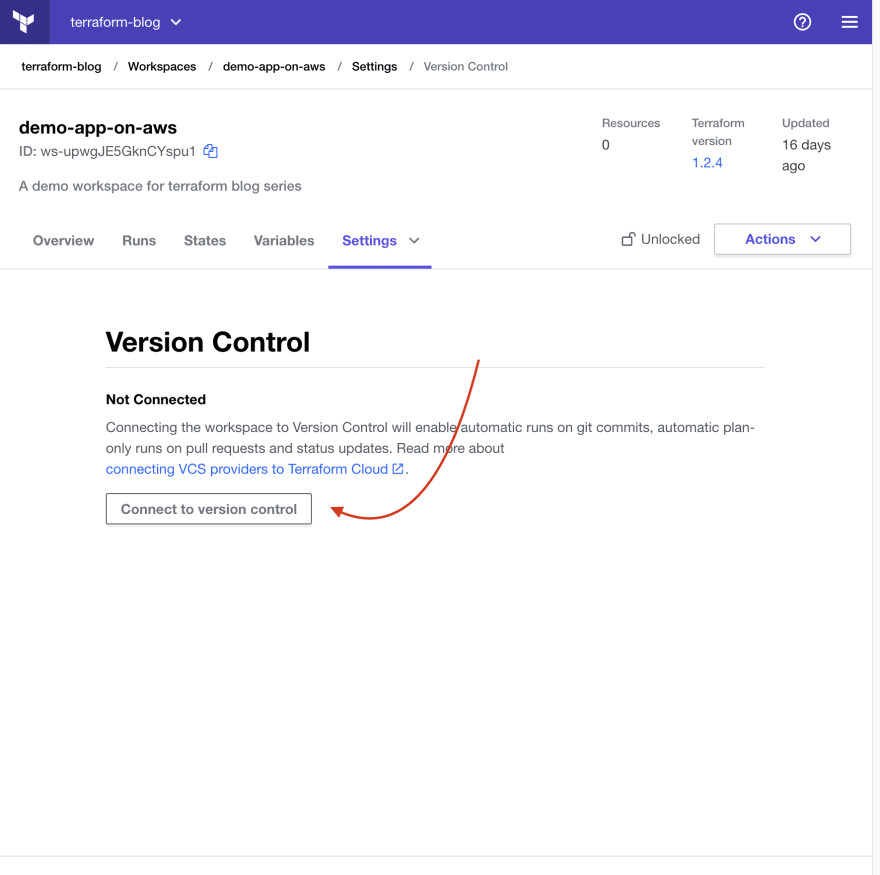Switch to the Variables tab
The width and height of the screenshot is (880, 875).
point(284,240)
